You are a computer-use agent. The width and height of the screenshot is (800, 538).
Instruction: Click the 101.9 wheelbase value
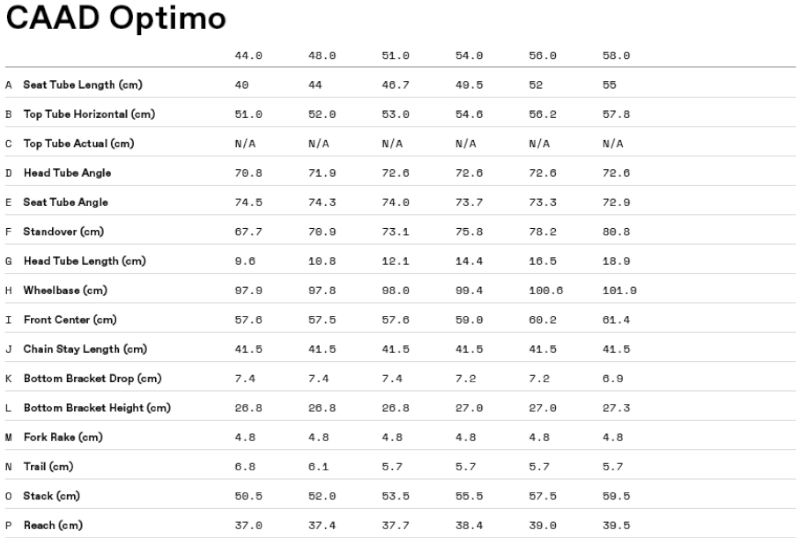coord(619,290)
